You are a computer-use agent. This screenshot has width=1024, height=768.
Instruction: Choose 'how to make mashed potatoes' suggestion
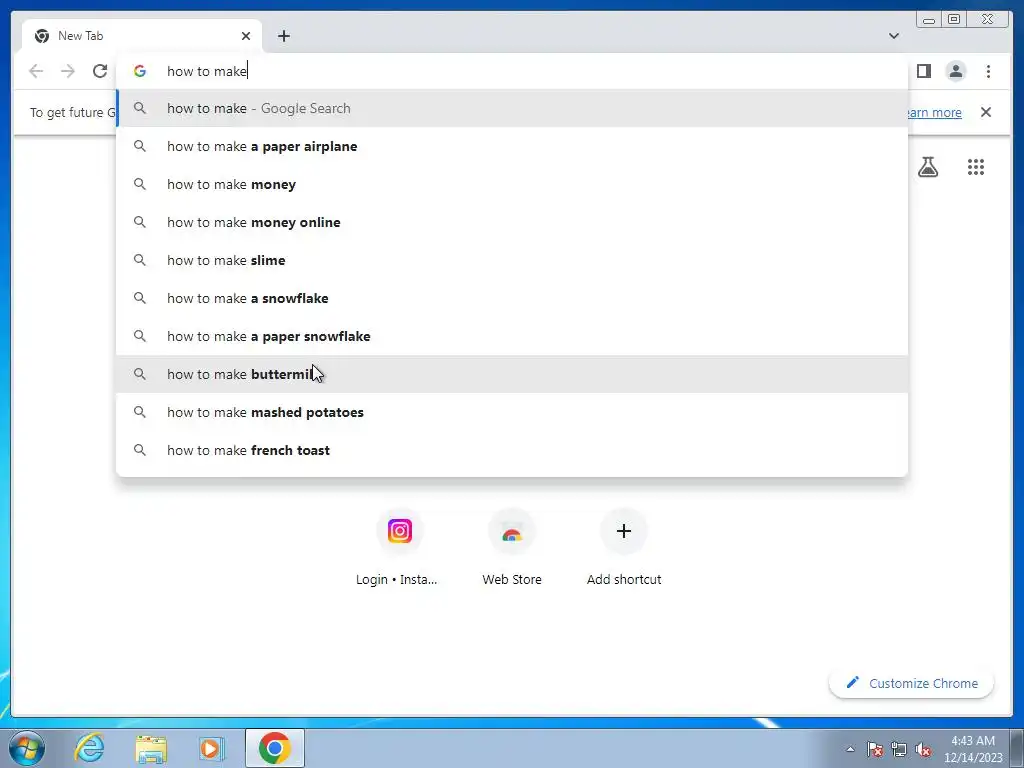512,412
